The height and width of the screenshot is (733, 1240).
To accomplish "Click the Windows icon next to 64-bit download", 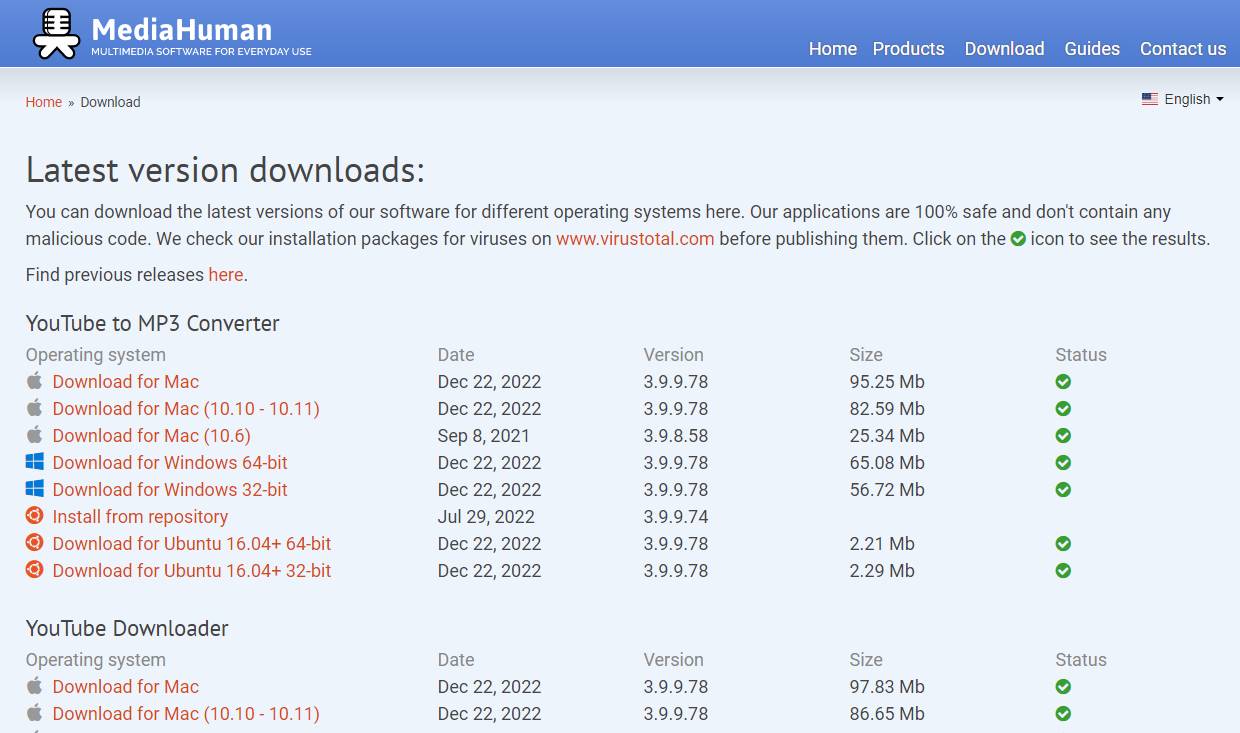I will (x=33, y=461).
